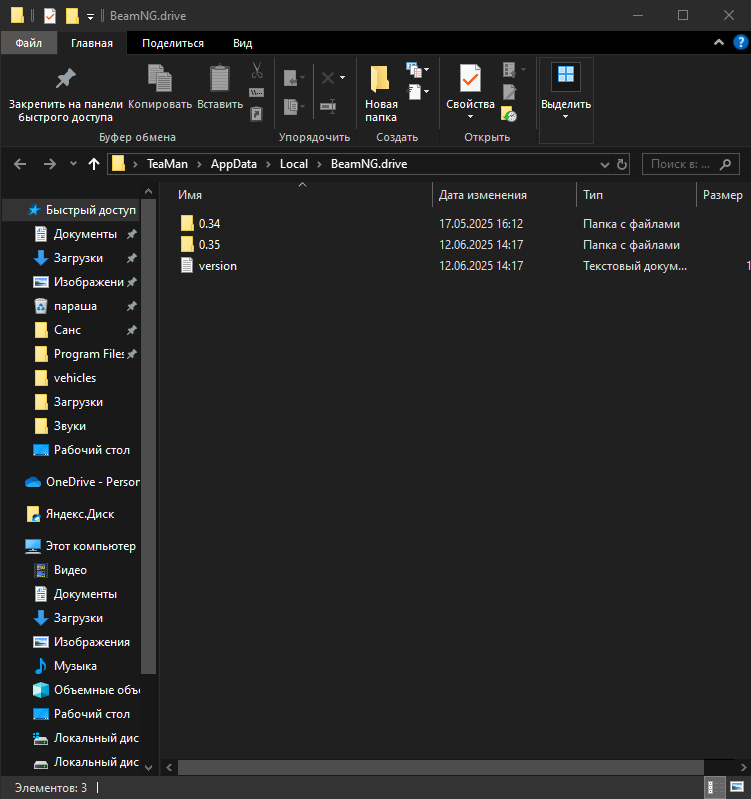Open the Customize Quick Access Toolbar dropdown
The height and width of the screenshot is (799, 751).
click(90, 17)
